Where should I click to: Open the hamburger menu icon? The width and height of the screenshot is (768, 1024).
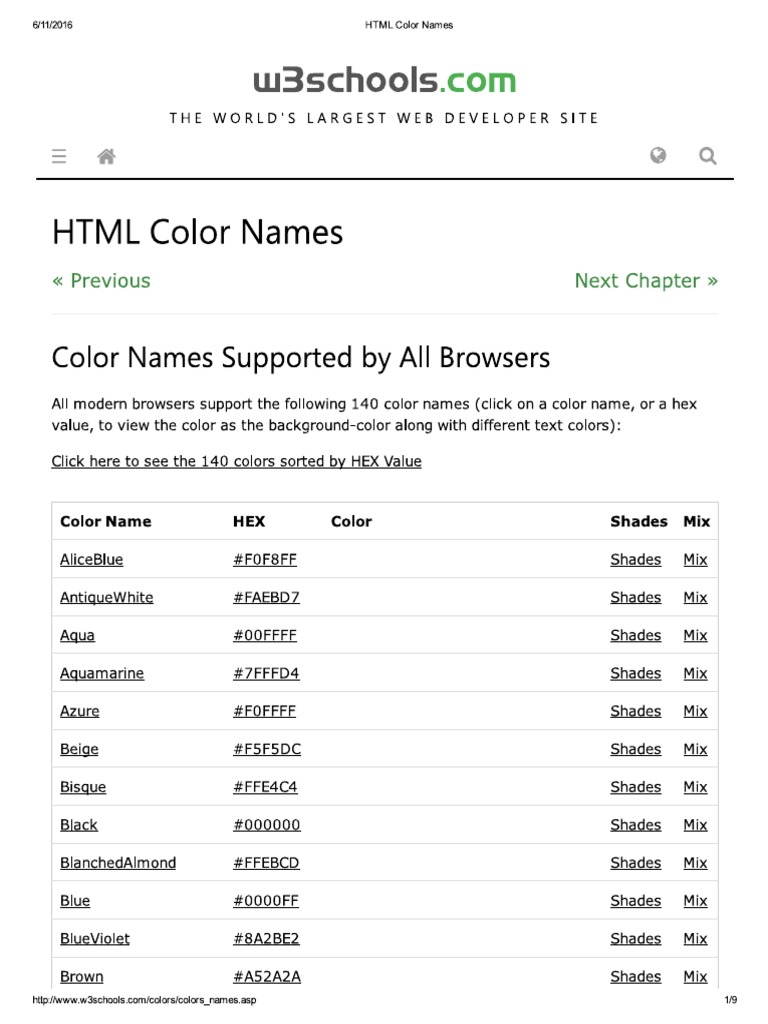59,156
